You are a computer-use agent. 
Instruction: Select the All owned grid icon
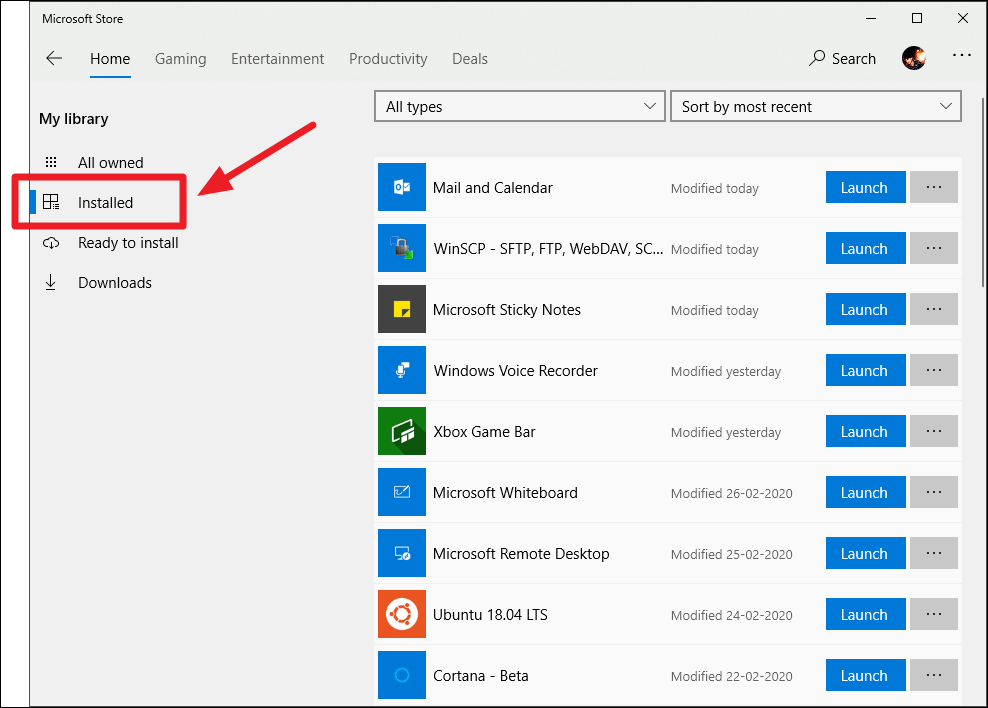tap(51, 162)
